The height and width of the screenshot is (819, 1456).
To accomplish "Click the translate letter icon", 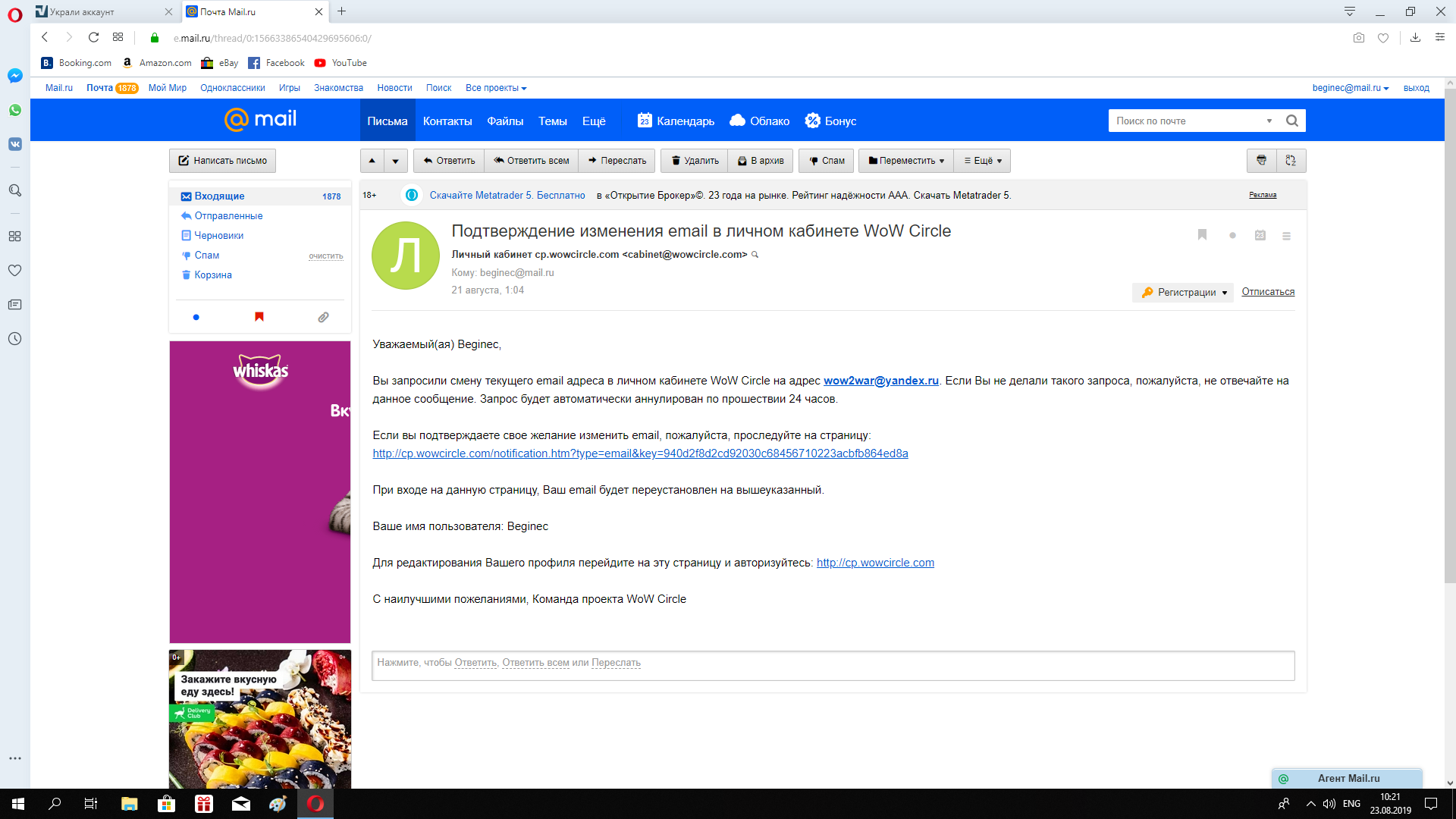I will pos(1291,161).
